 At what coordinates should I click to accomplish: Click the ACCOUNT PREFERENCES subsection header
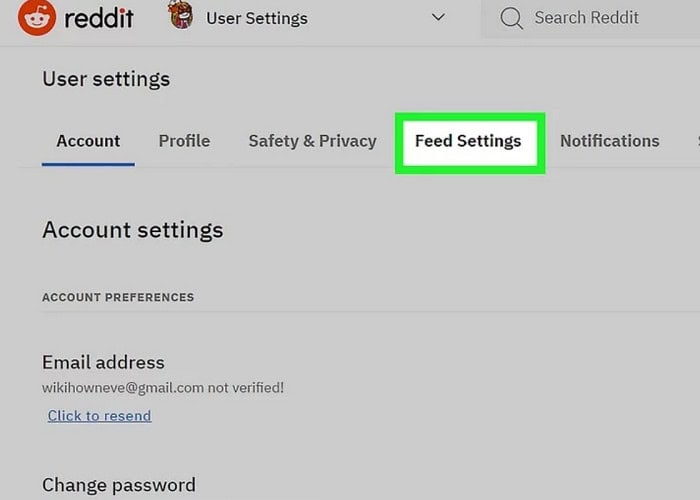[x=118, y=297]
